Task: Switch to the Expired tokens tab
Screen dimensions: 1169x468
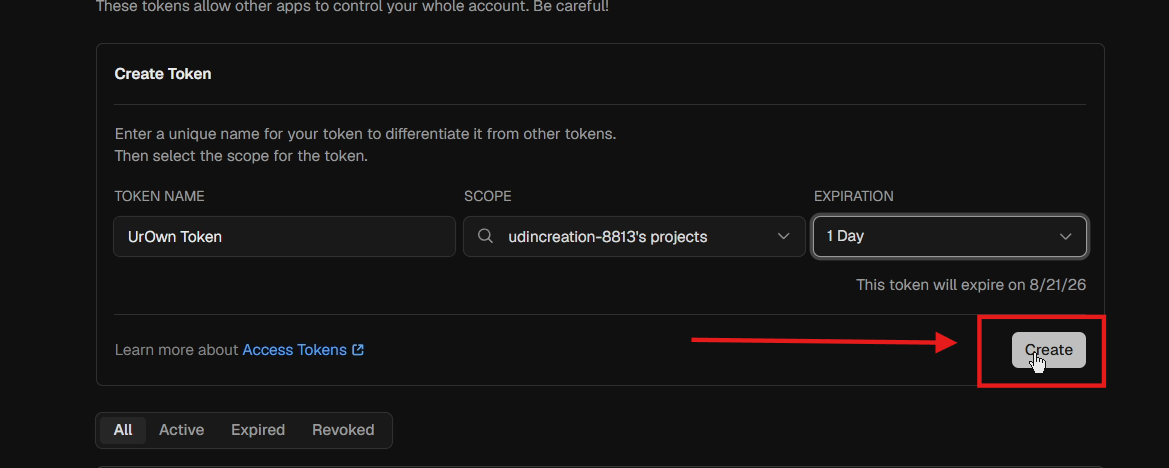Action: coord(258,430)
